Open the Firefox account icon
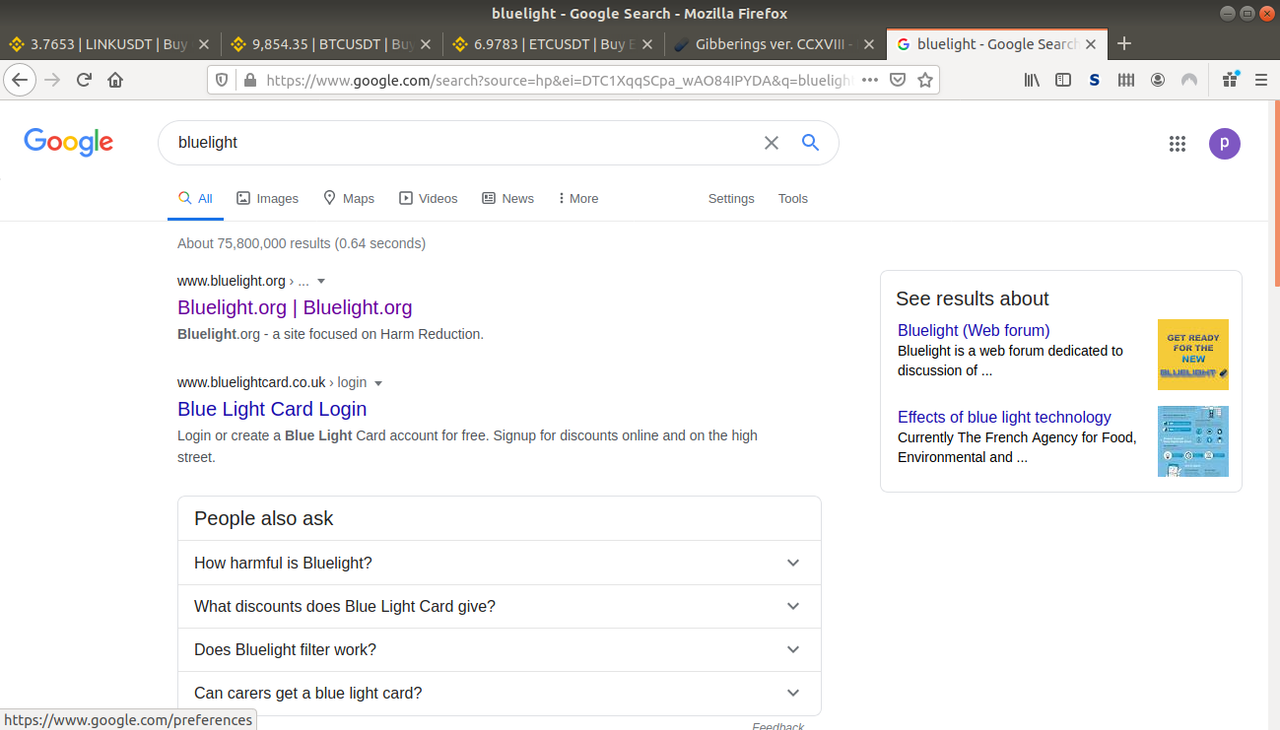 (x=1158, y=80)
